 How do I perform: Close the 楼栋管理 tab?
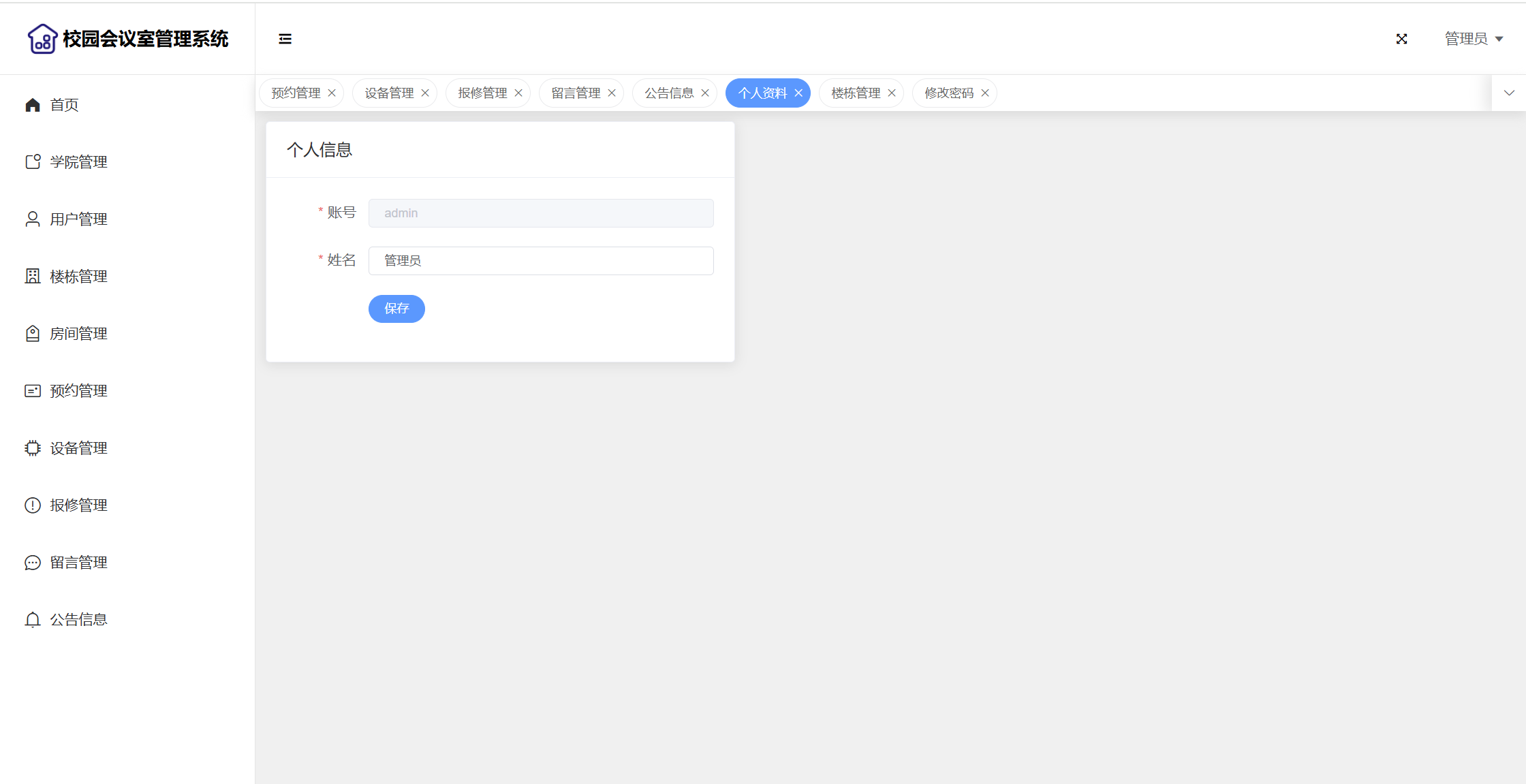click(892, 93)
